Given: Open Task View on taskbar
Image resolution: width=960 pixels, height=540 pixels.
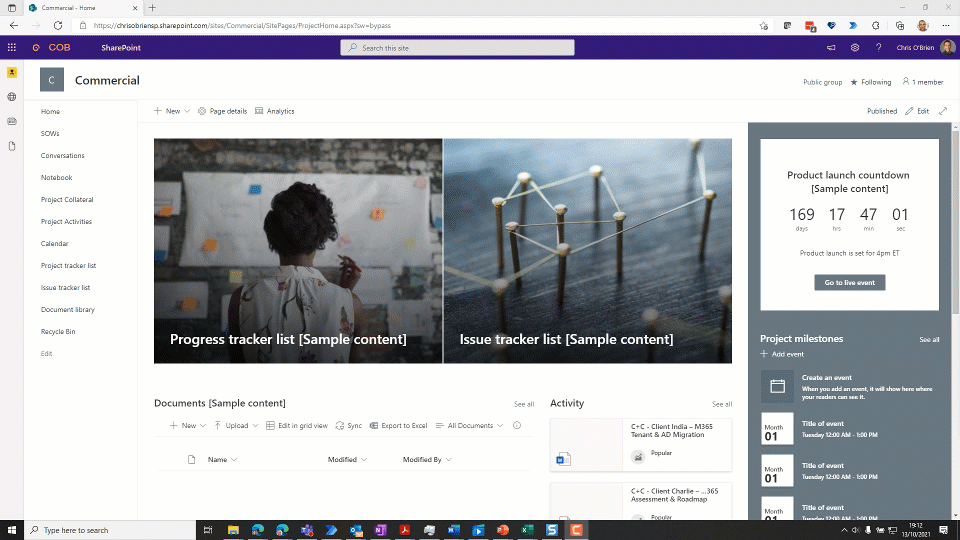Looking at the screenshot, I should (208, 530).
